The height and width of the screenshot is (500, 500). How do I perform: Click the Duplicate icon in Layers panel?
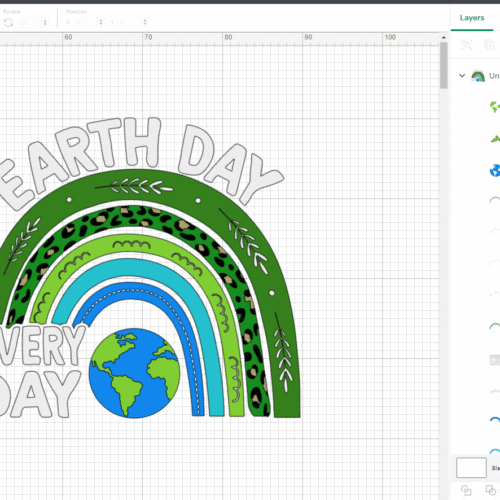point(489,45)
